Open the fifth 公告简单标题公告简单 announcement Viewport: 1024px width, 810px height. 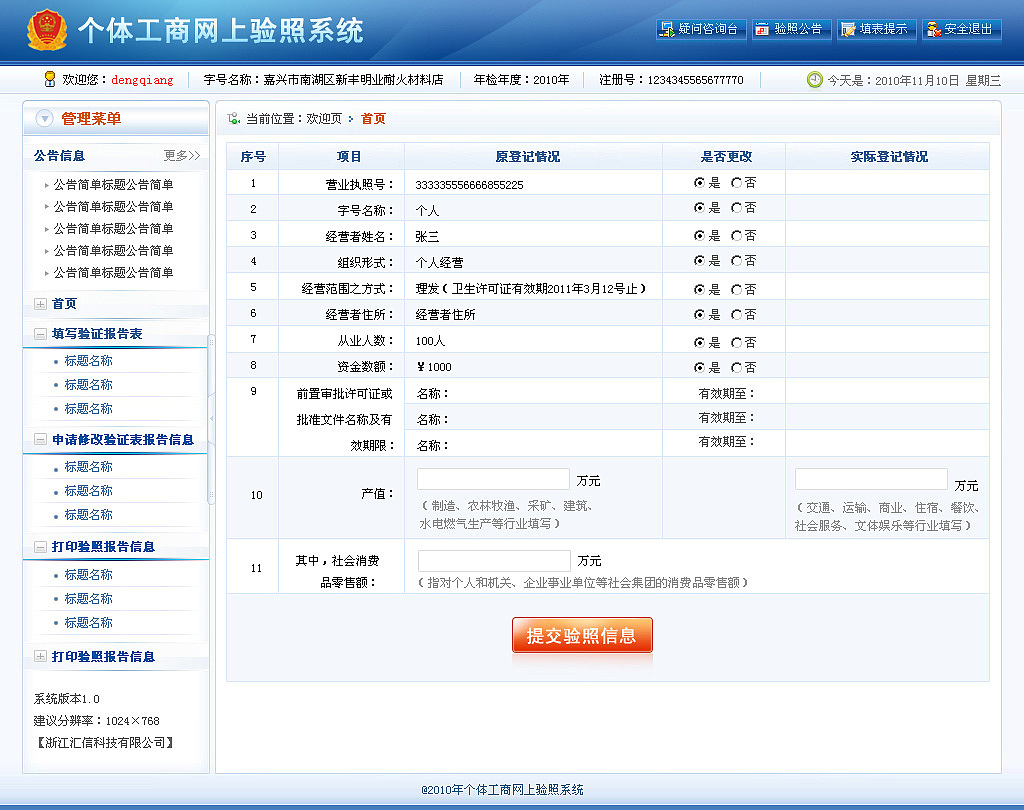point(113,272)
